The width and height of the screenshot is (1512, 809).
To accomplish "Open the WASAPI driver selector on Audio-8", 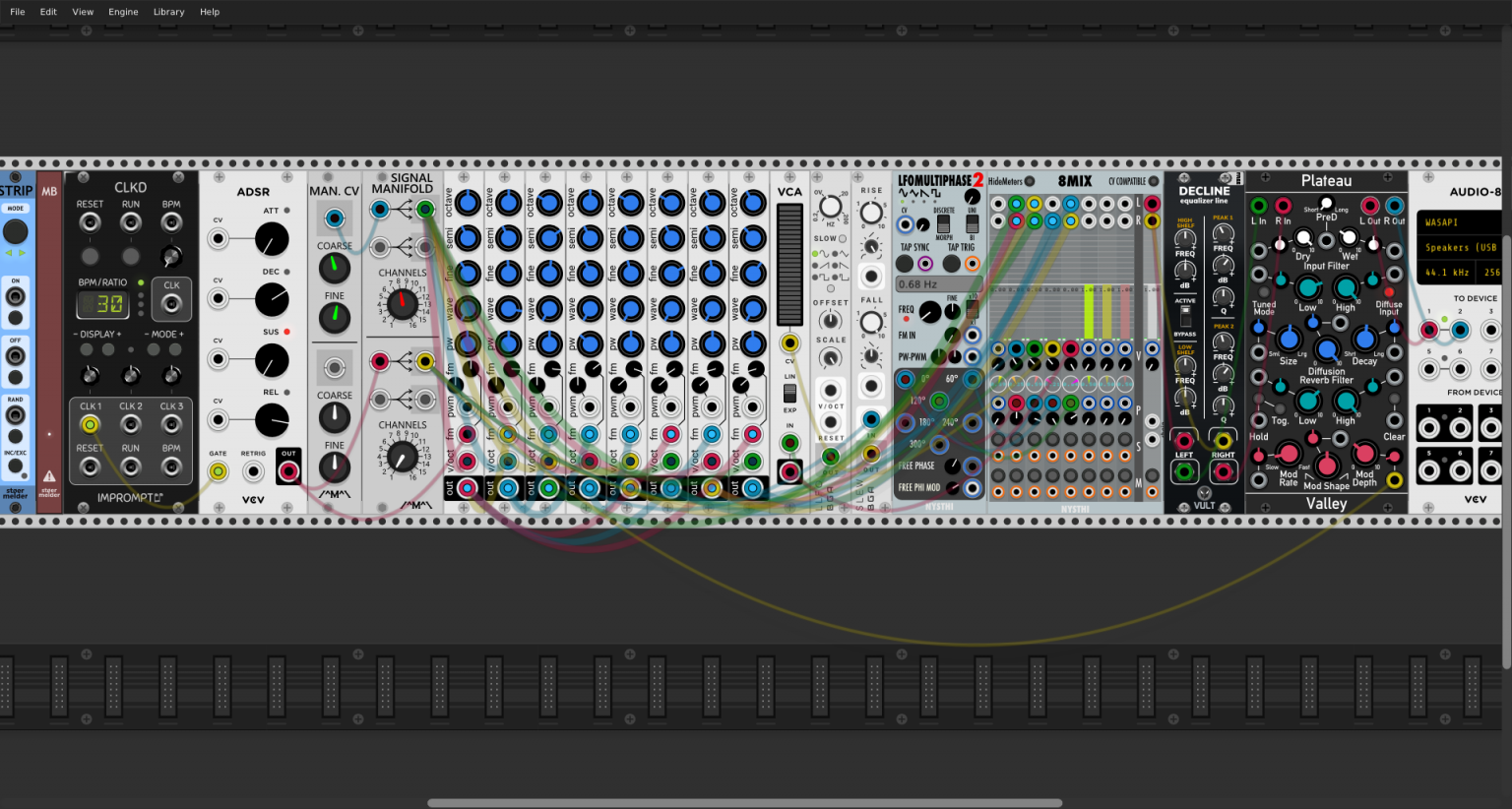I will point(1460,222).
